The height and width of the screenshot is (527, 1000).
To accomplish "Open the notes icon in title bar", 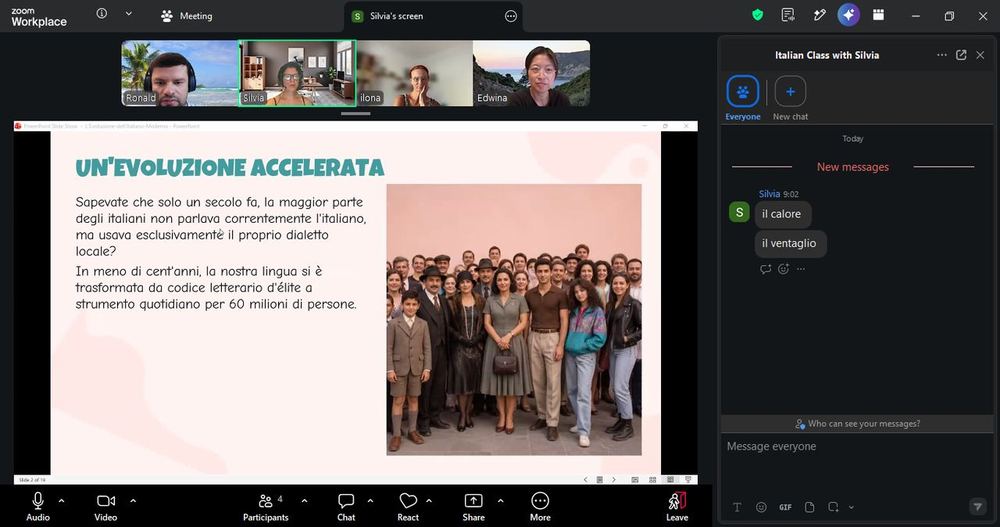I will pos(788,15).
